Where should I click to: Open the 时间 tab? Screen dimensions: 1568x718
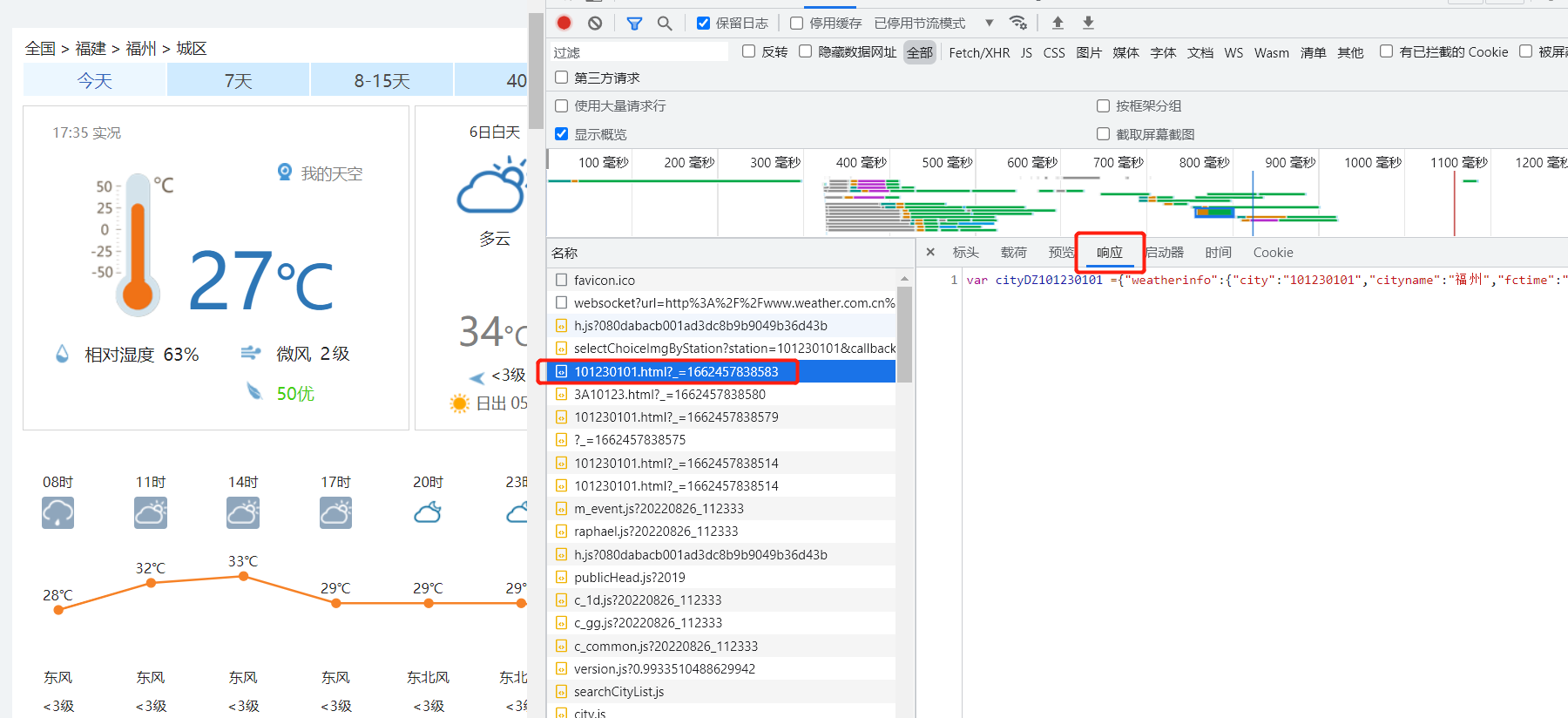[x=1218, y=253]
